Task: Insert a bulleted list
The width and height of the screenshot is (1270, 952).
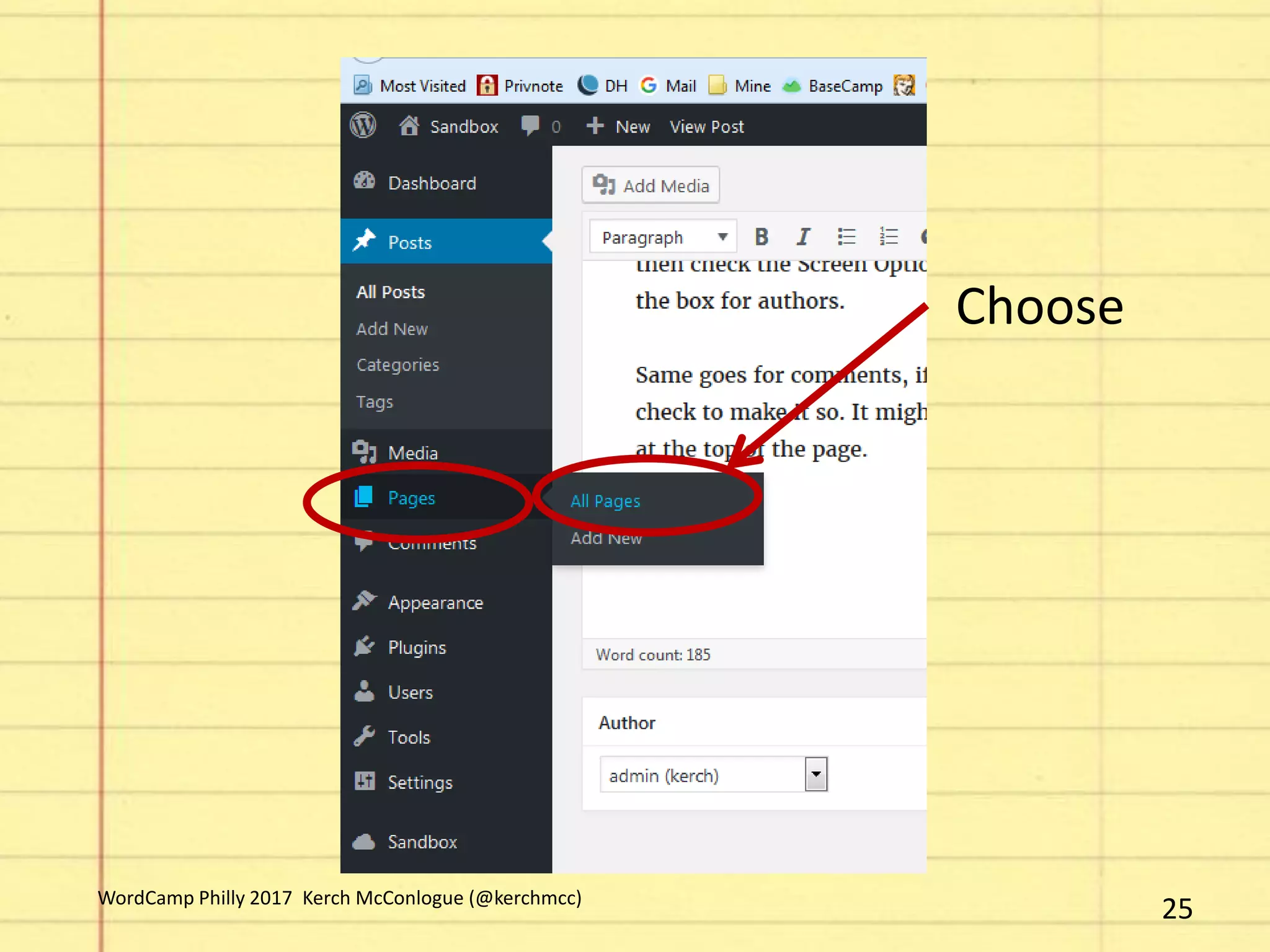Action: click(846, 237)
